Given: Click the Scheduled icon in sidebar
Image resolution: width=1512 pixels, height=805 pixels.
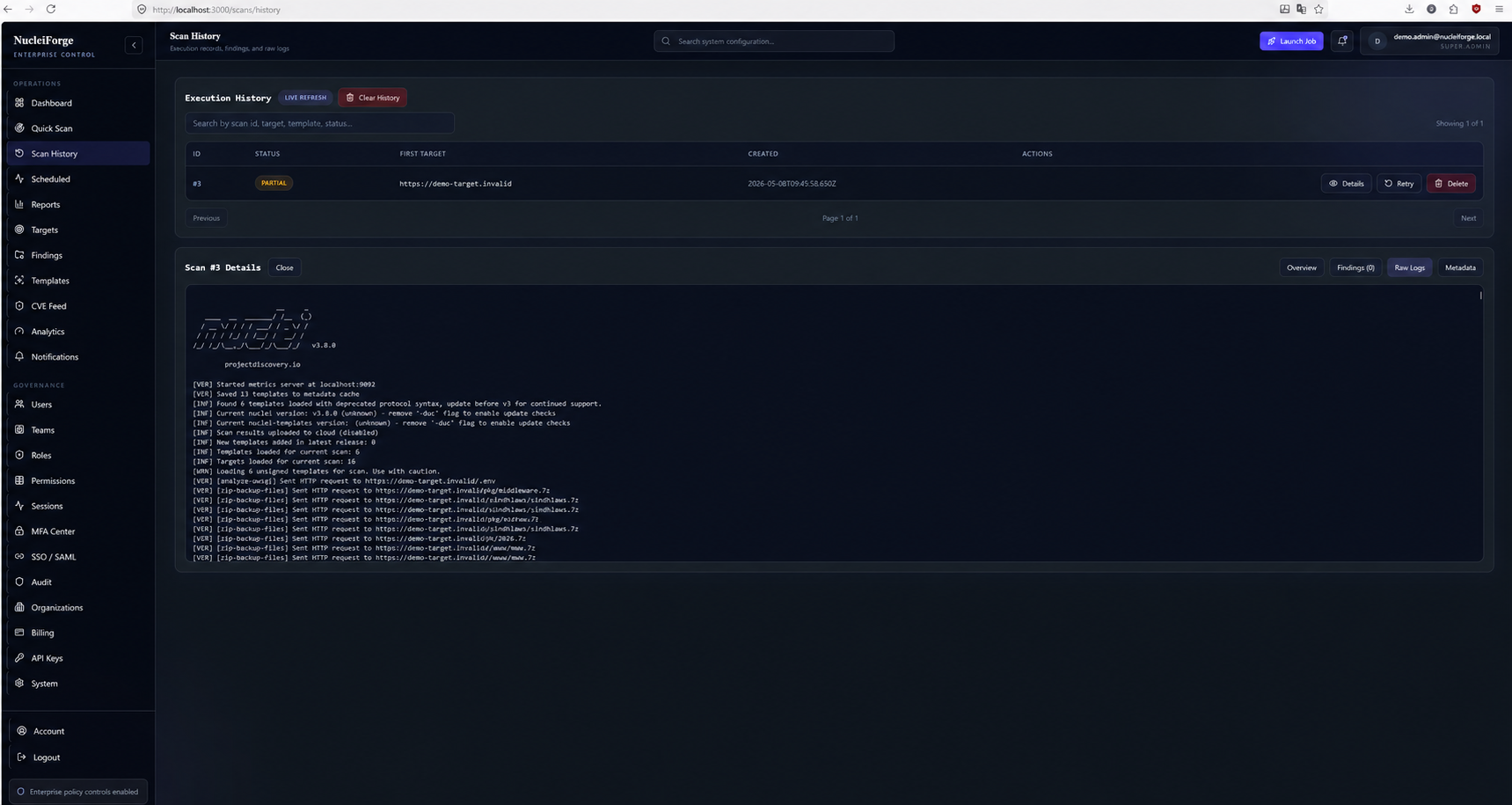Looking at the screenshot, I should pos(19,179).
